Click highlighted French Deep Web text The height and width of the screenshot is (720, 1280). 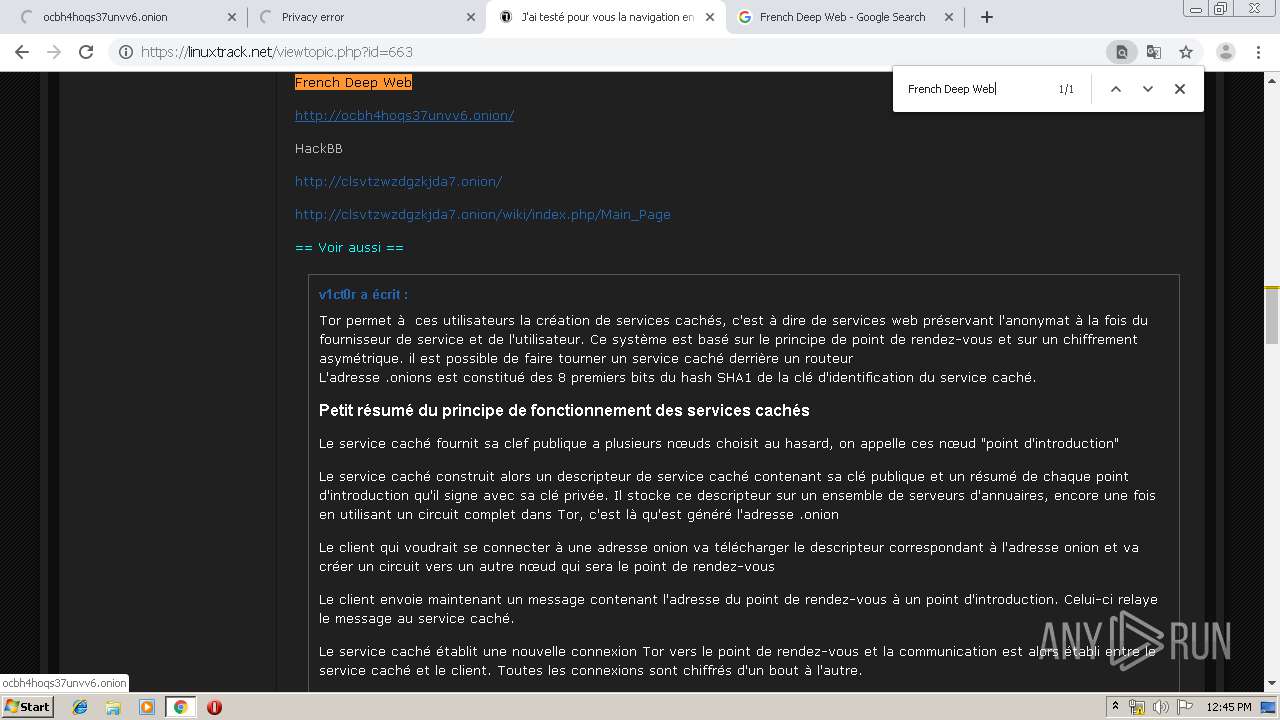353,82
